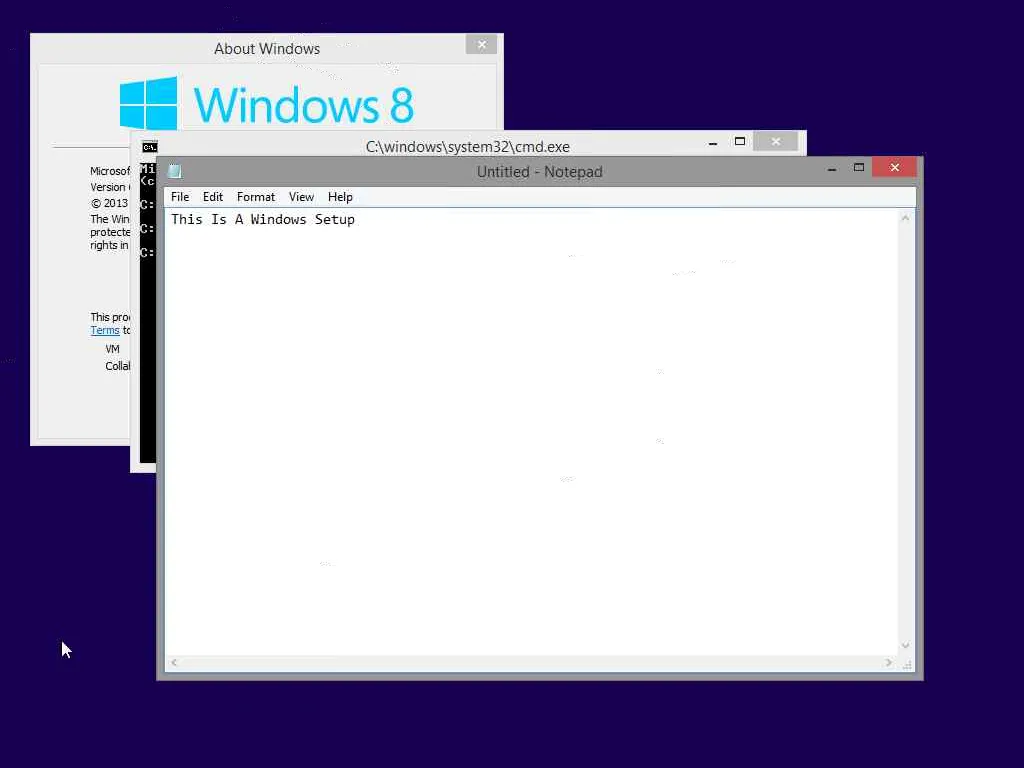Viewport: 1024px width, 768px height.
Task: Open the File menu in Notepad
Action: (x=180, y=197)
